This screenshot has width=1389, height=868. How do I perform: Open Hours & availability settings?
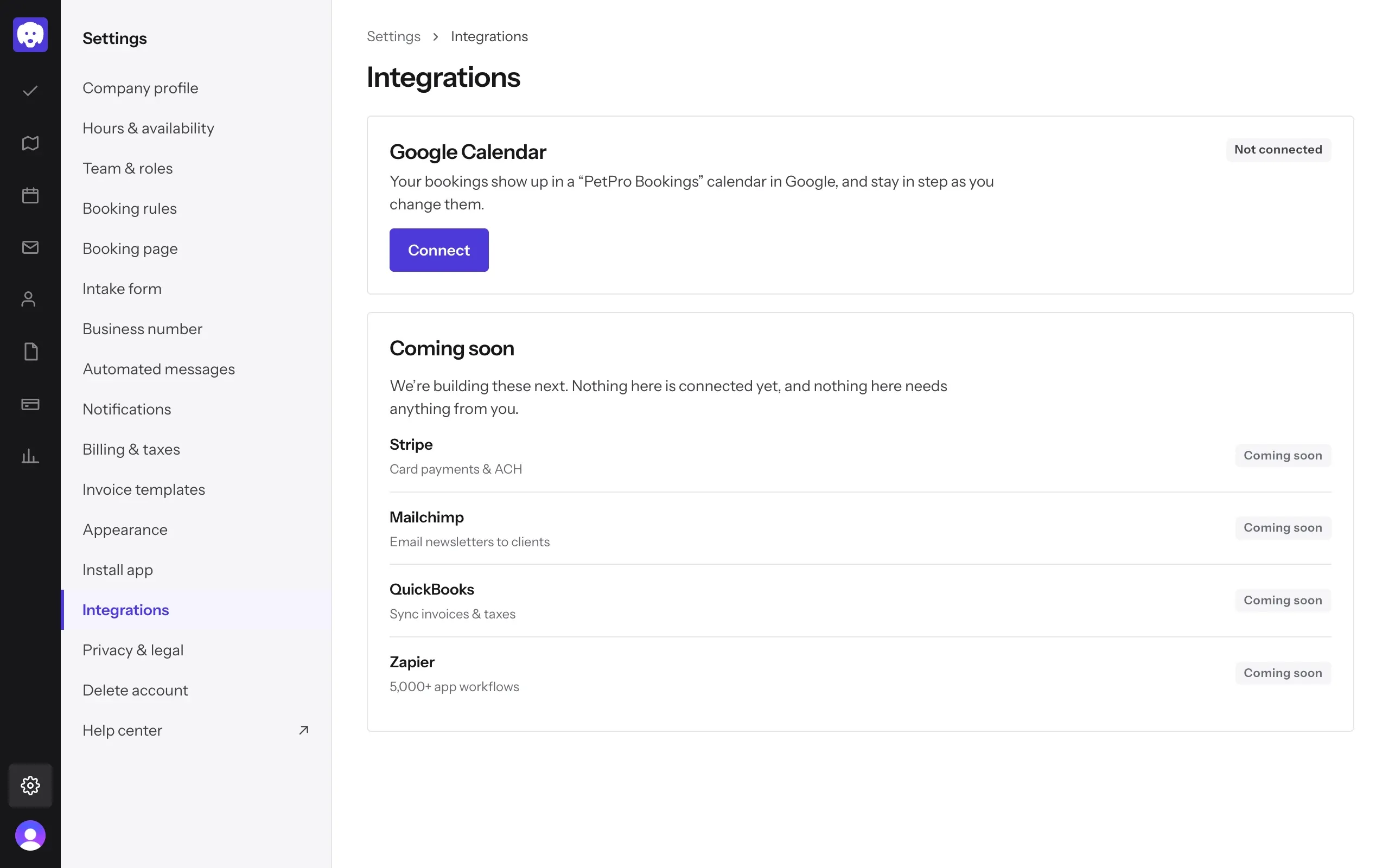point(196,128)
